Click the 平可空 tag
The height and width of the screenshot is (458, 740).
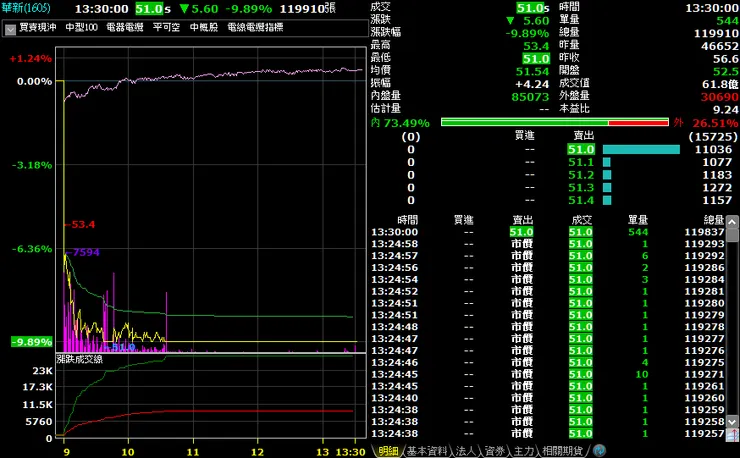(166, 27)
